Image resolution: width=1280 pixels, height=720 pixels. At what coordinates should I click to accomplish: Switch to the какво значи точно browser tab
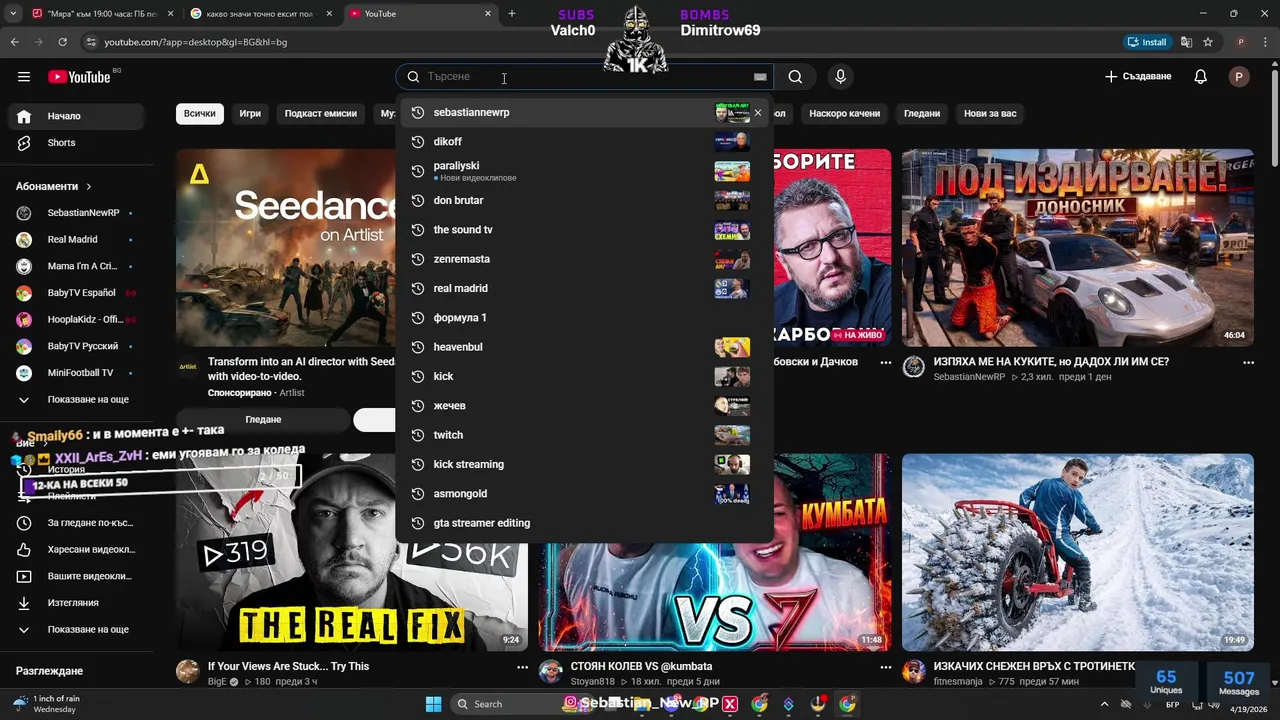click(x=262, y=14)
